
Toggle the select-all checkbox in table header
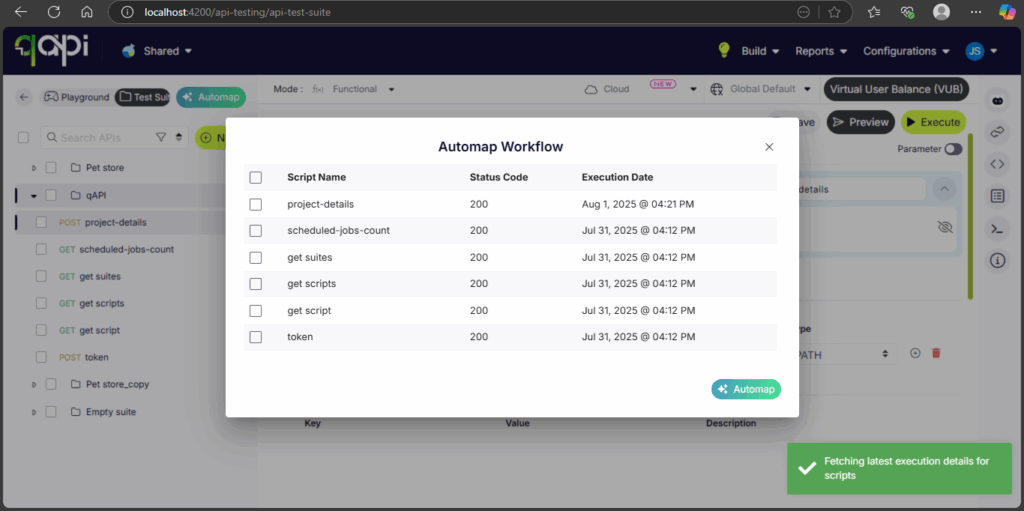pos(256,178)
